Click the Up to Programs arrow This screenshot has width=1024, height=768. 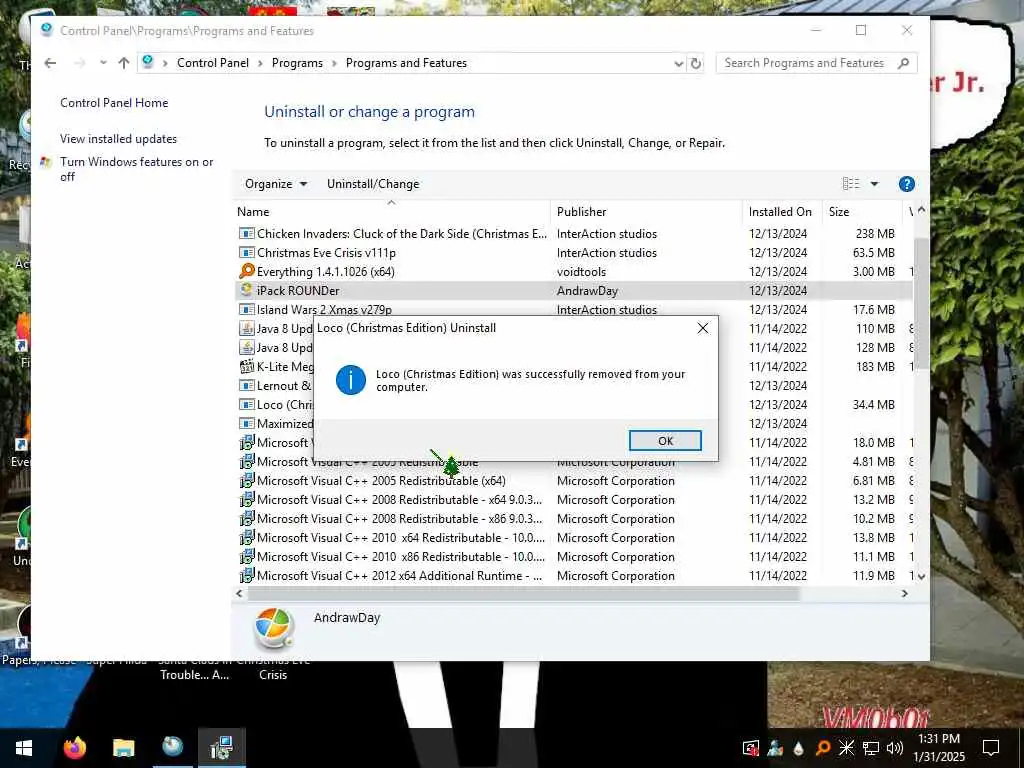click(x=123, y=63)
